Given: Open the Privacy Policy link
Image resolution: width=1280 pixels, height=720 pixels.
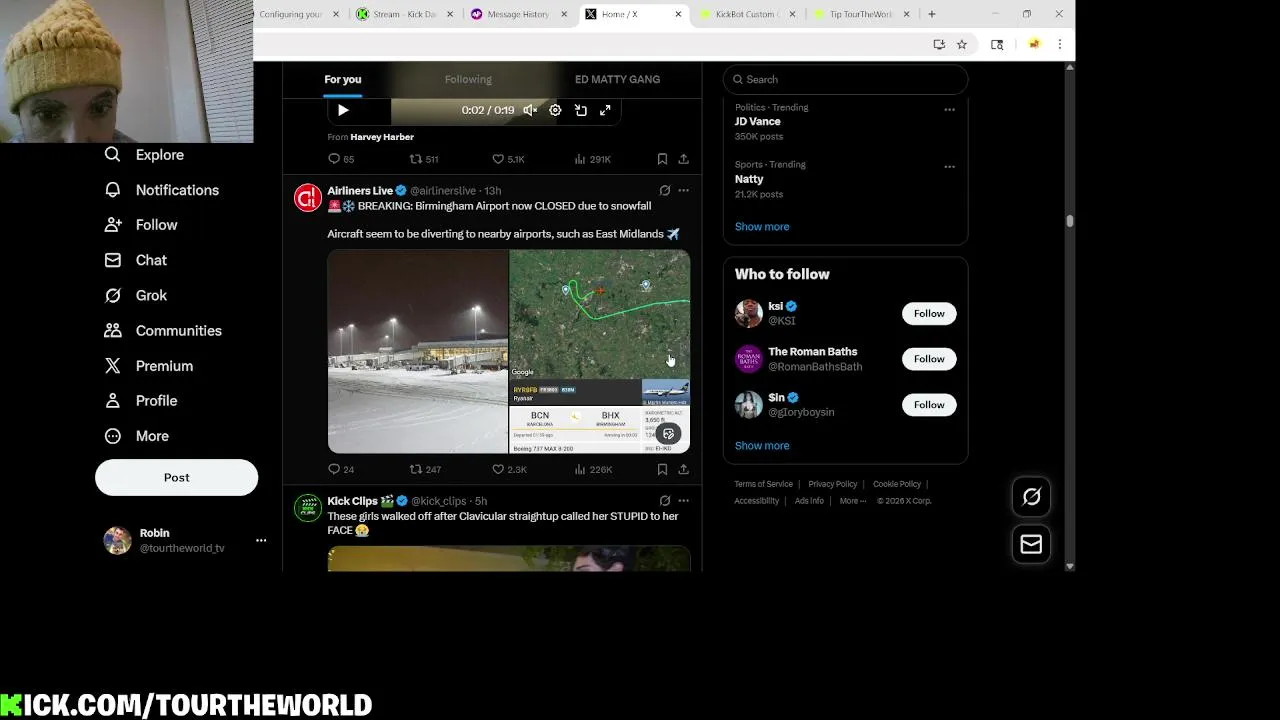Looking at the screenshot, I should (x=832, y=484).
